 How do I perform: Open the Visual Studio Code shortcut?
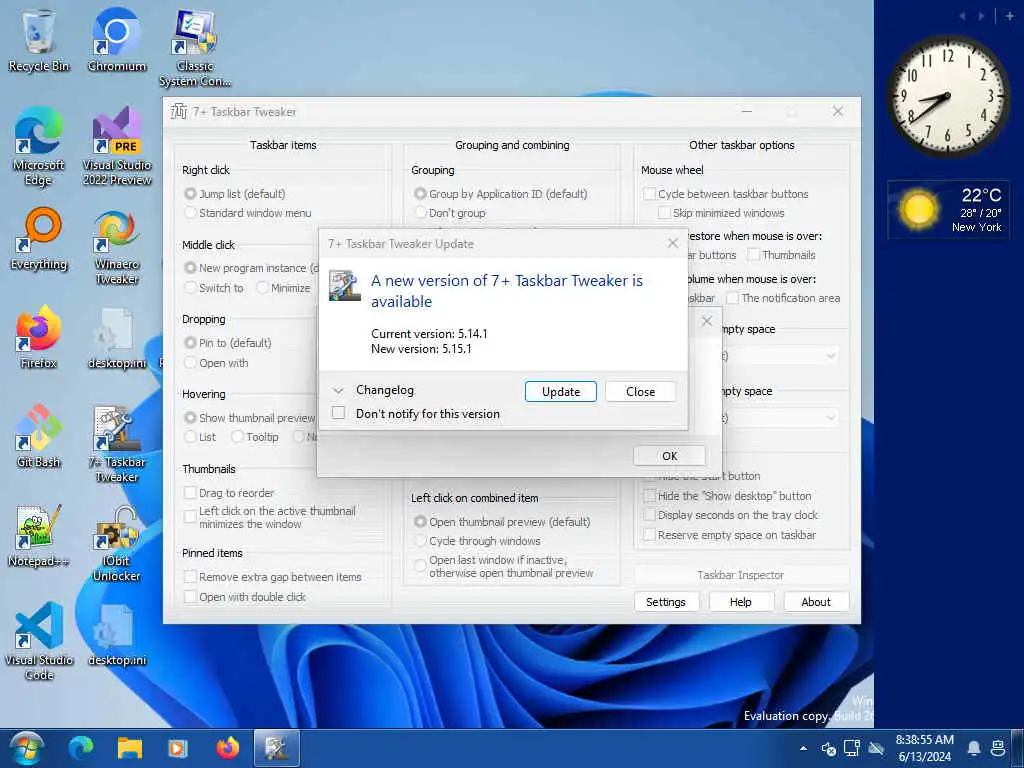point(39,642)
